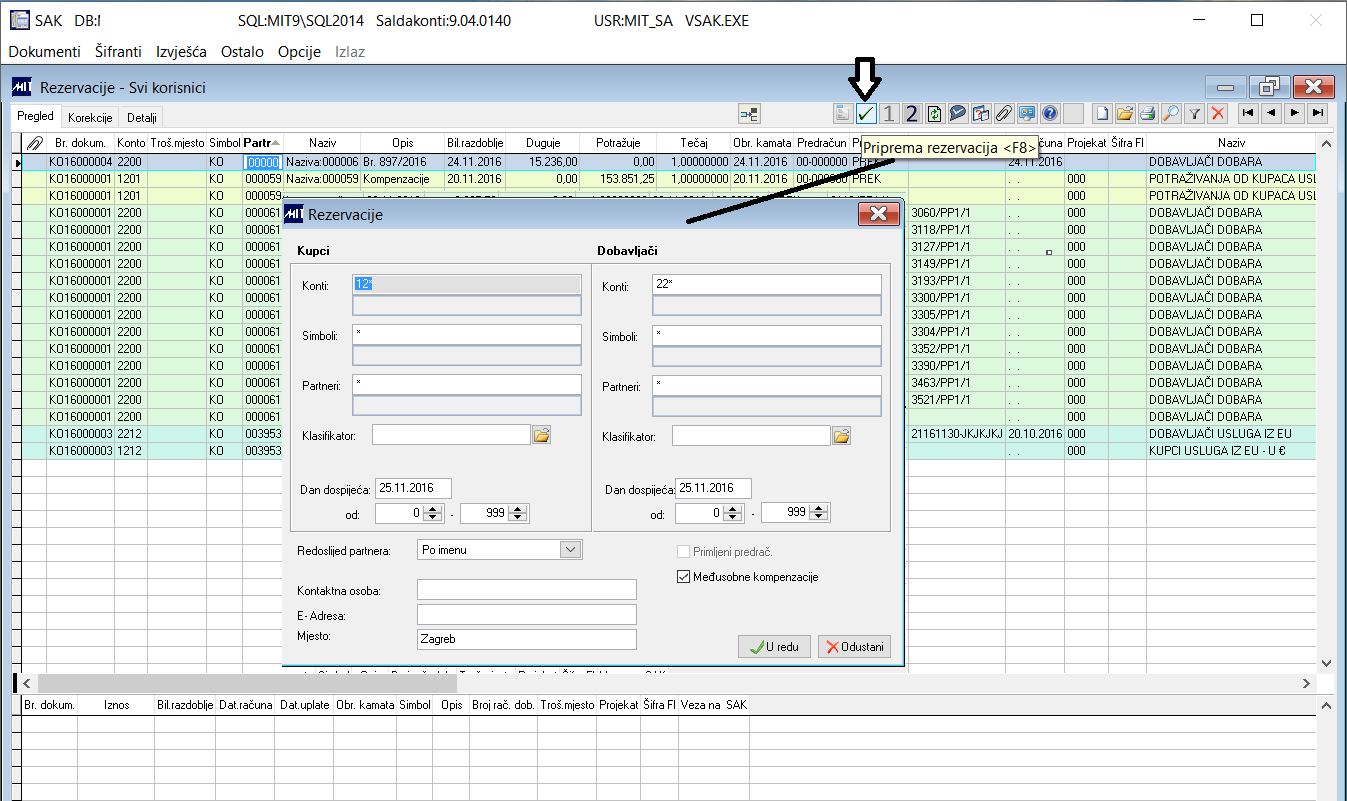This screenshot has width=1347, height=801.
Task: Click the open folder toolbar icon
Action: click(1125, 113)
